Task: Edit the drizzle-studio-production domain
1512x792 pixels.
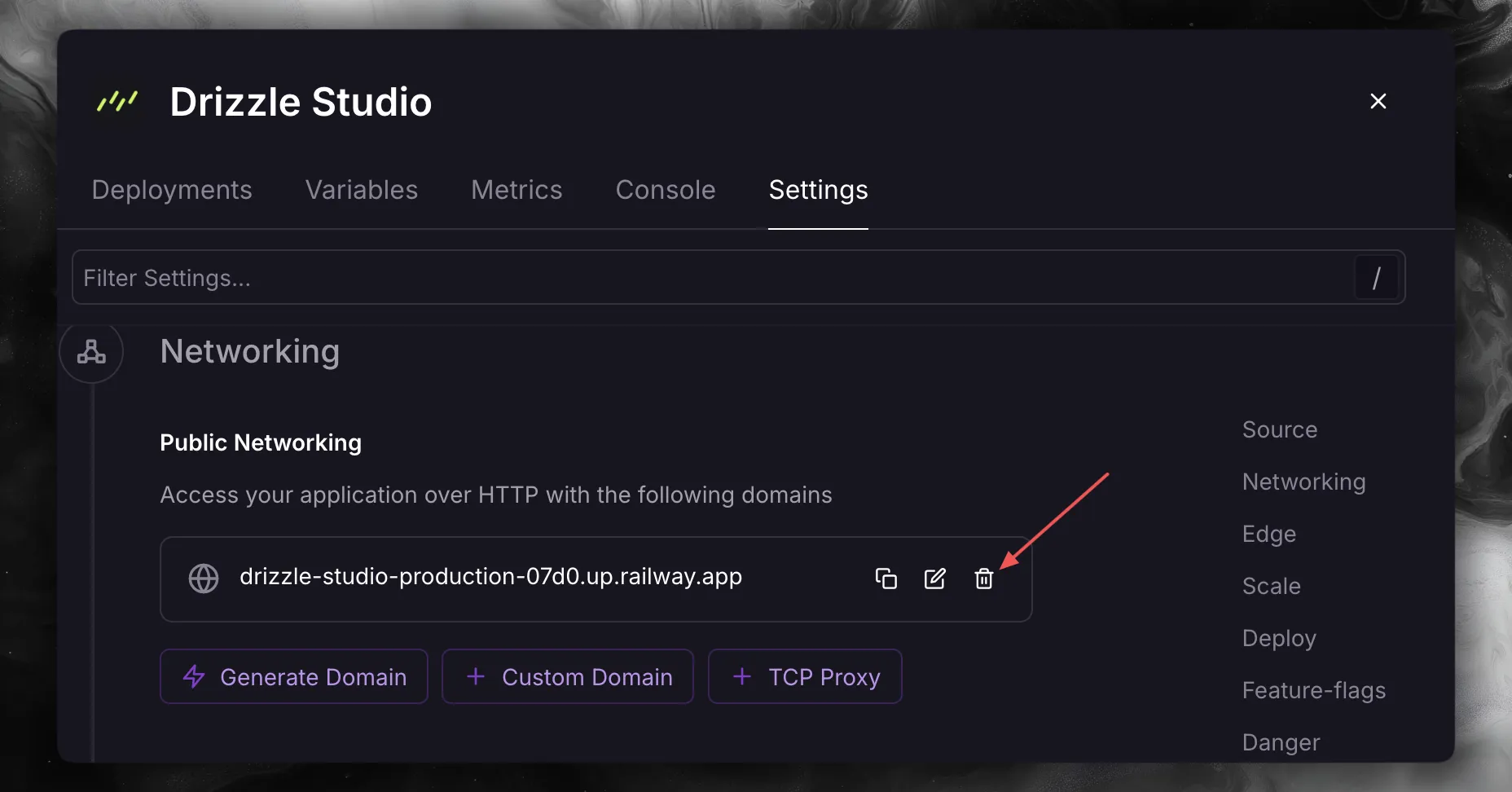Action: pos(935,579)
